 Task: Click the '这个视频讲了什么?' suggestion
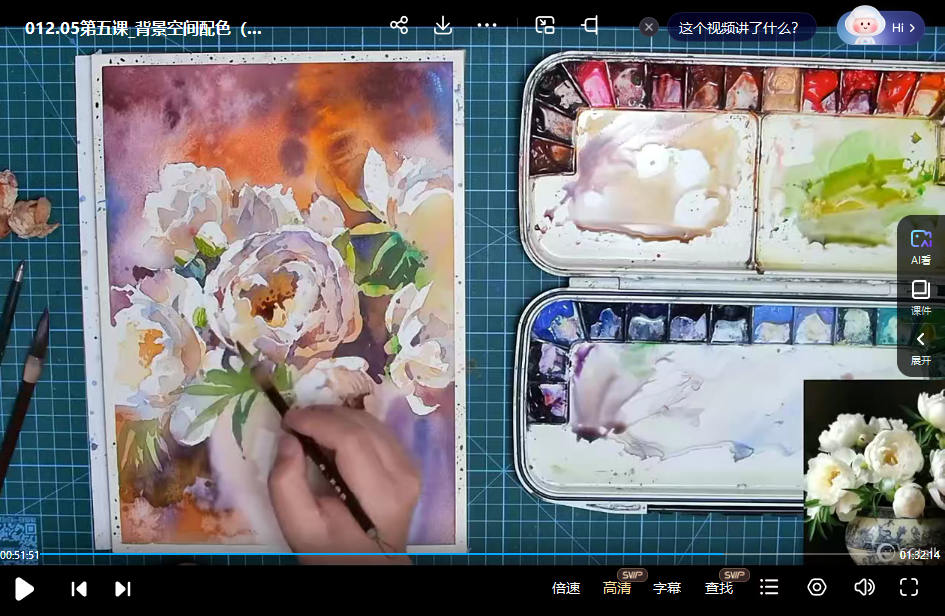point(738,27)
